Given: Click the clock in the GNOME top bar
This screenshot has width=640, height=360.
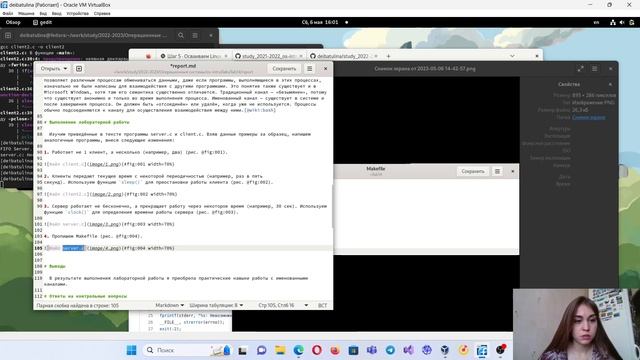Looking at the screenshot, I should pos(320,22).
